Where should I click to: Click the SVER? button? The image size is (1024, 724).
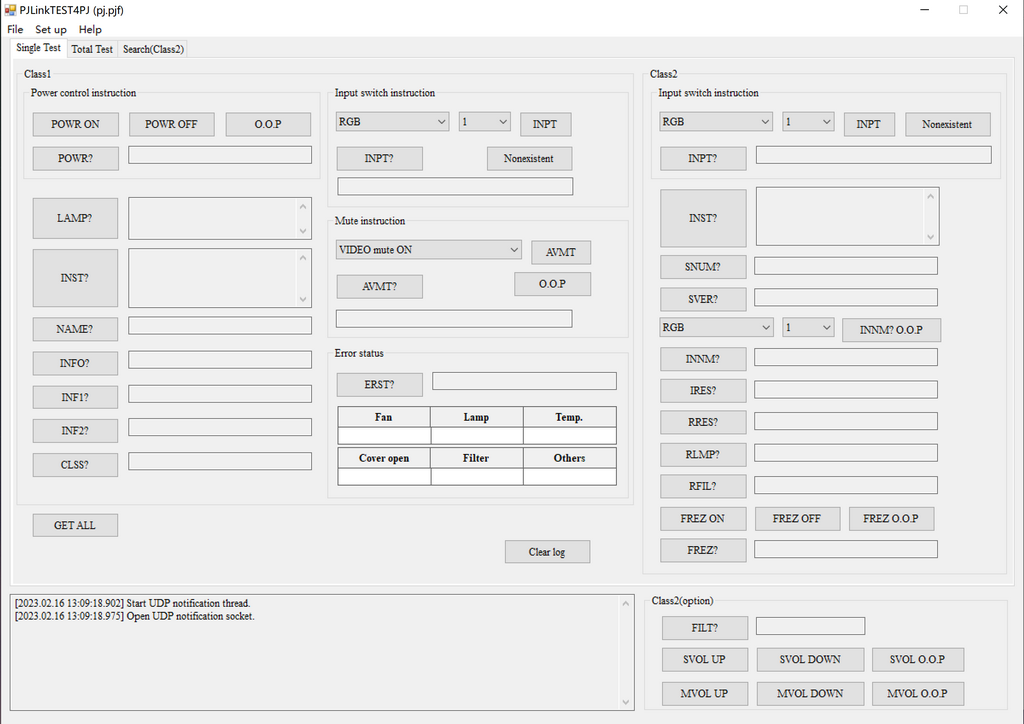[x=703, y=299]
